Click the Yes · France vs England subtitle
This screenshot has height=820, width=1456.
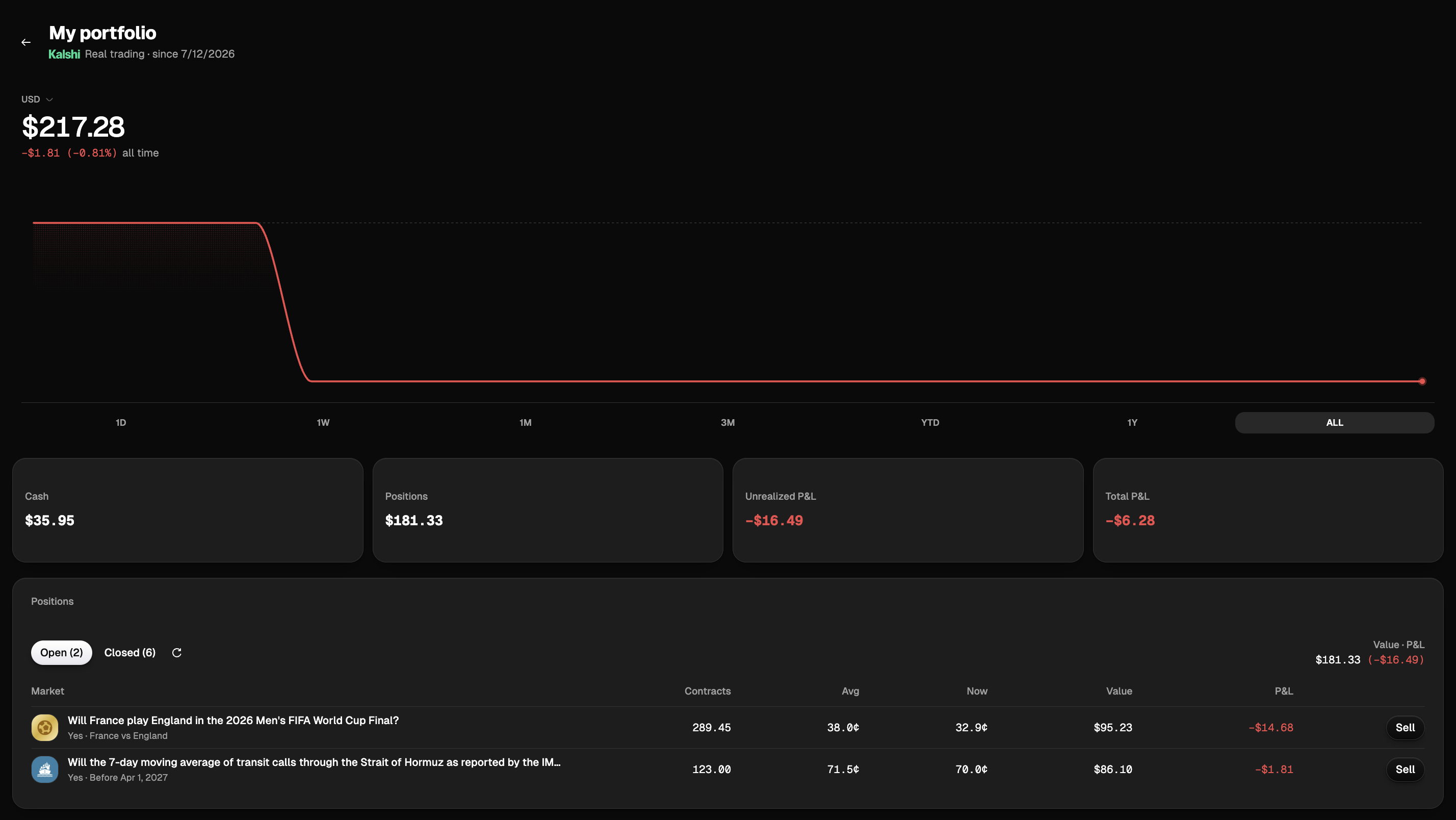coord(118,736)
